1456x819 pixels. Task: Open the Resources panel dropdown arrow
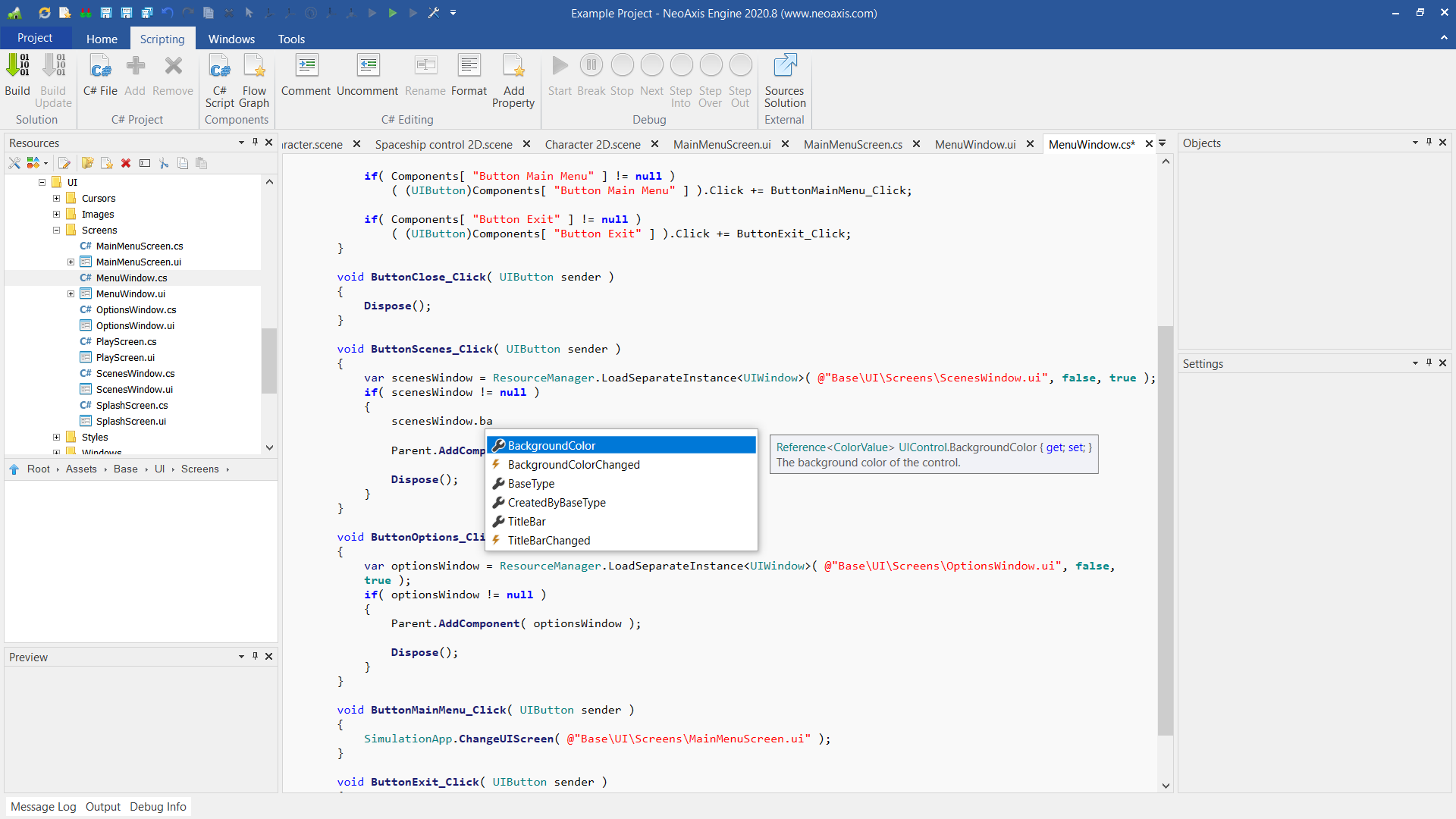(241, 143)
